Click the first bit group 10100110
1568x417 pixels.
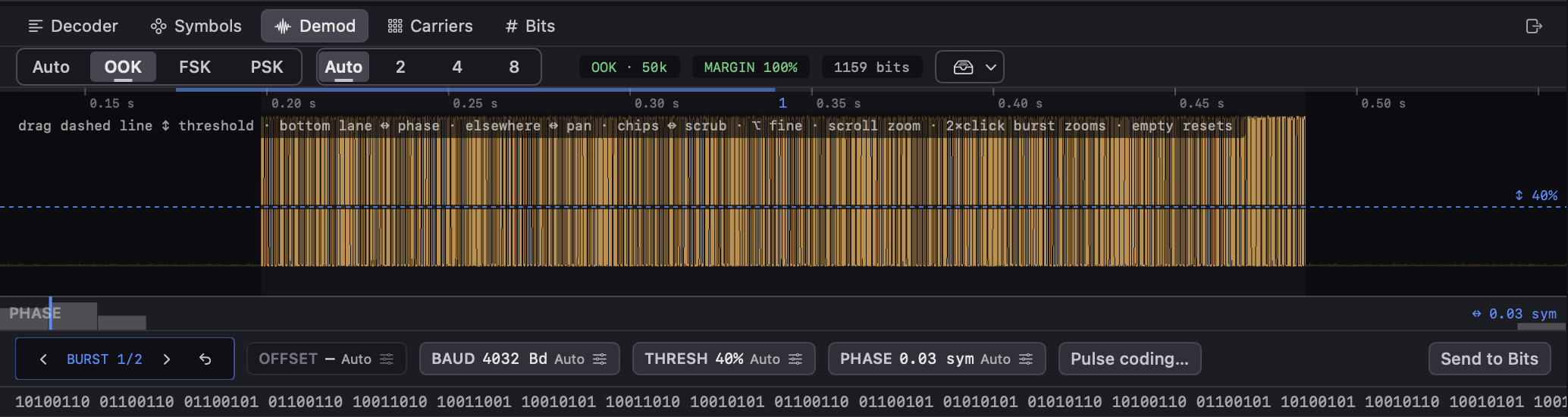pyautogui.click(x=52, y=402)
